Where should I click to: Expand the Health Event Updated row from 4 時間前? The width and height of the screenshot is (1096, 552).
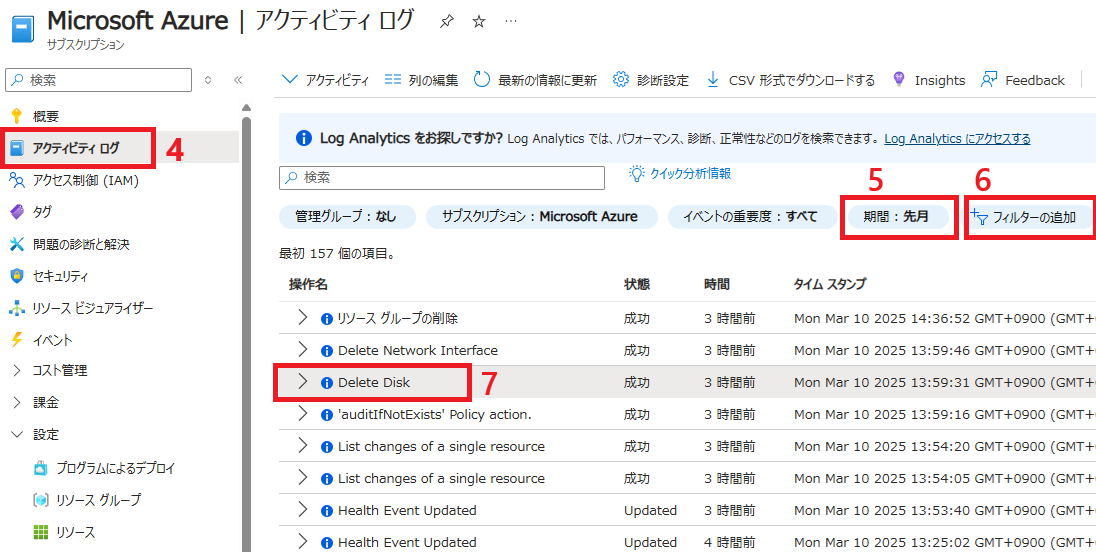pyautogui.click(x=302, y=542)
